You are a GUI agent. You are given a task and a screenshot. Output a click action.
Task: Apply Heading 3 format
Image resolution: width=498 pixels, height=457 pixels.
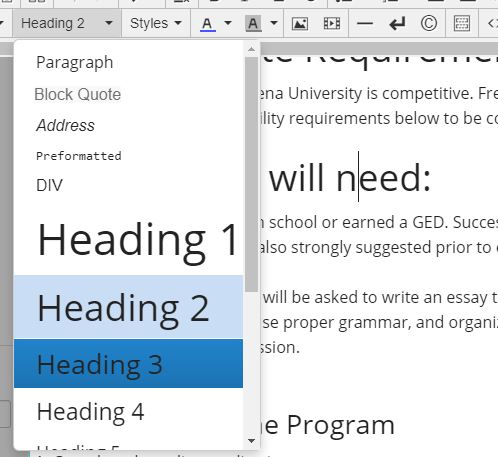tap(128, 364)
